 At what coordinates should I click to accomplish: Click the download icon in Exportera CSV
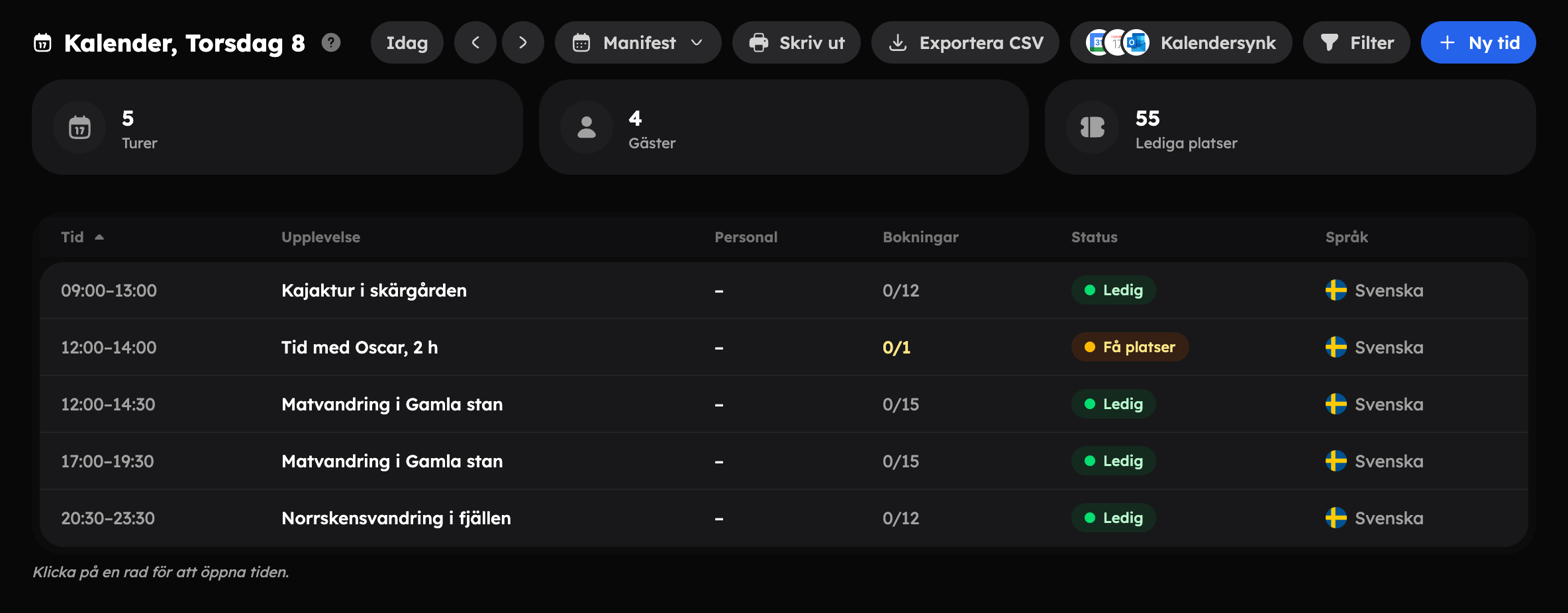point(898,42)
